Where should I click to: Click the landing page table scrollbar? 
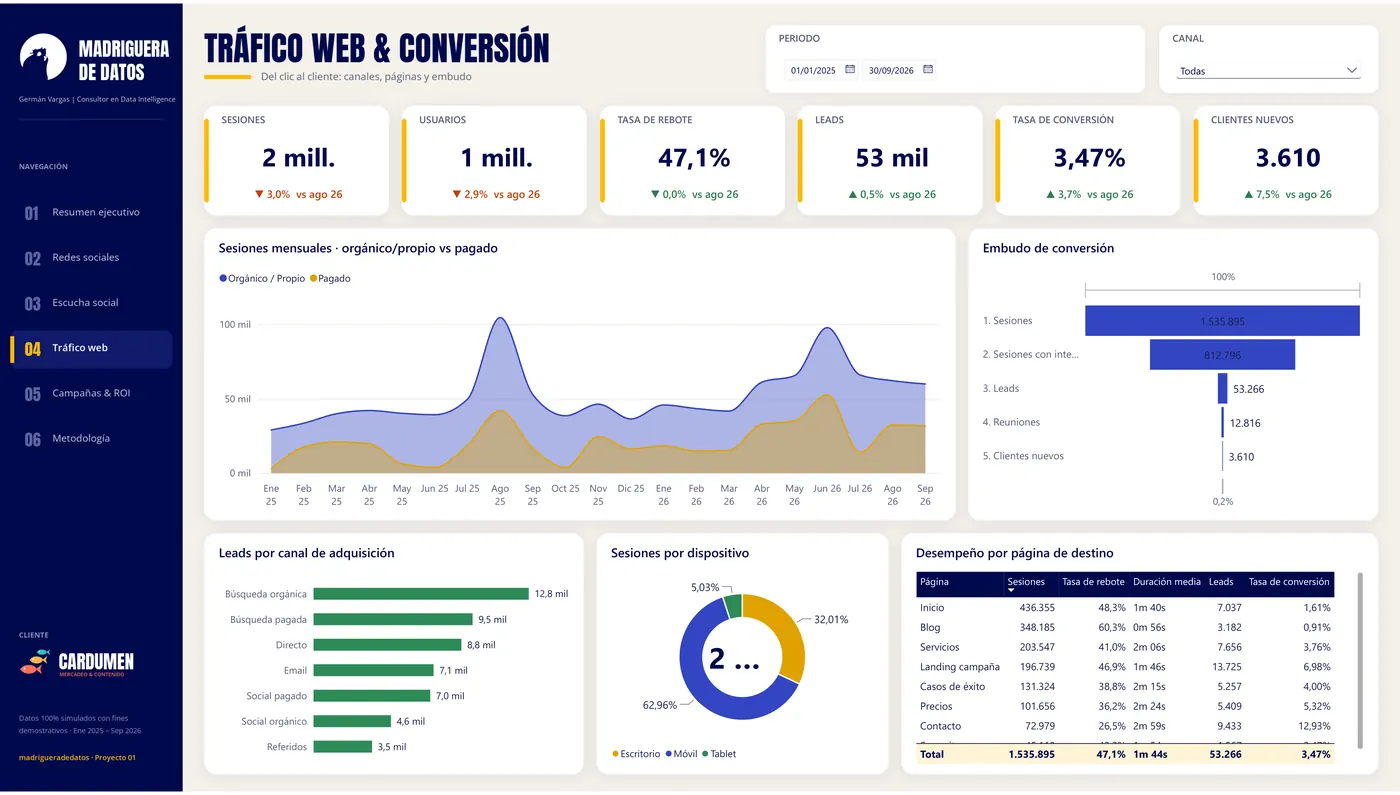tap(1360, 660)
